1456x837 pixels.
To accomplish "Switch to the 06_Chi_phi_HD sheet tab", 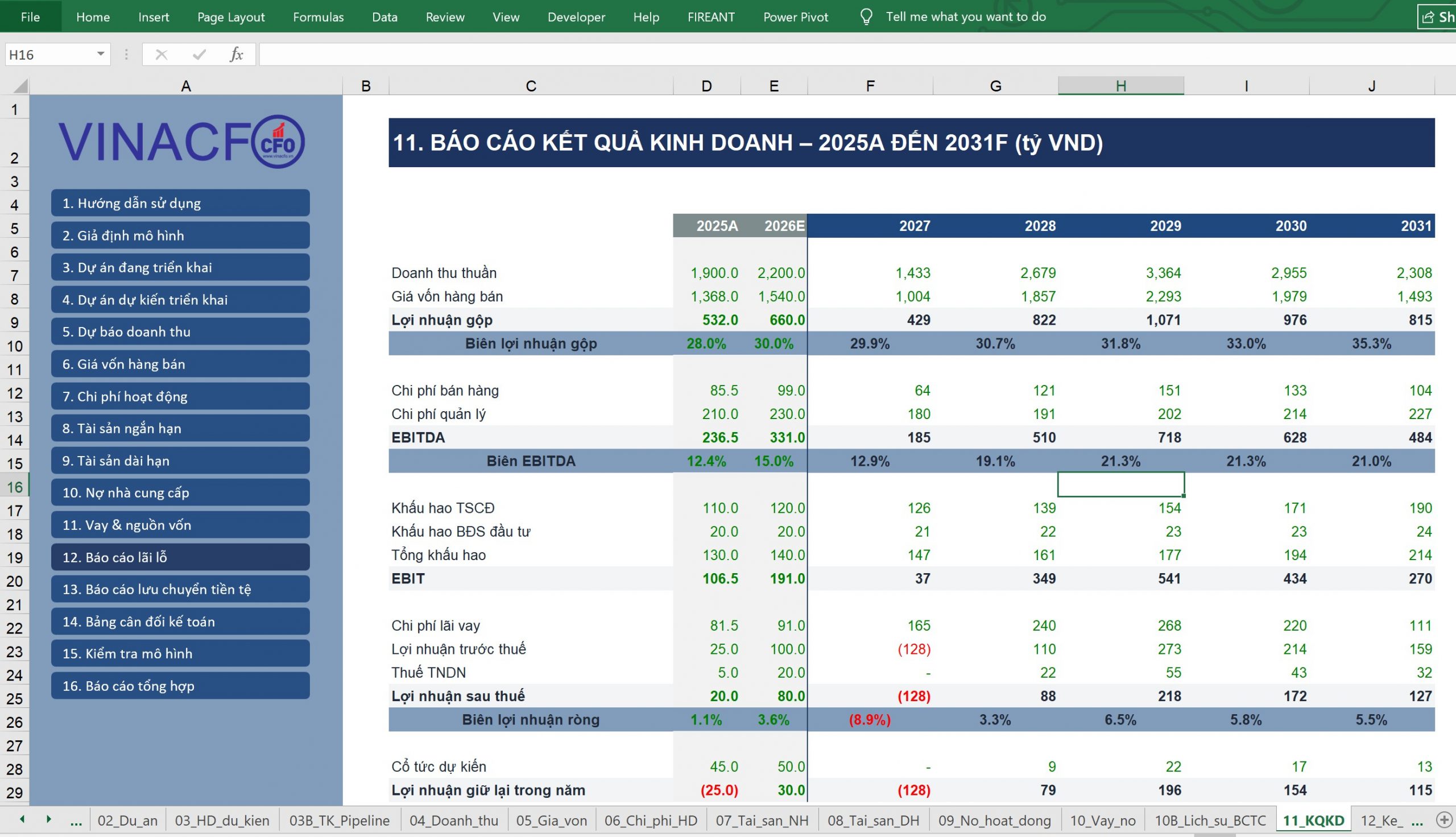I will pos(651,821).
